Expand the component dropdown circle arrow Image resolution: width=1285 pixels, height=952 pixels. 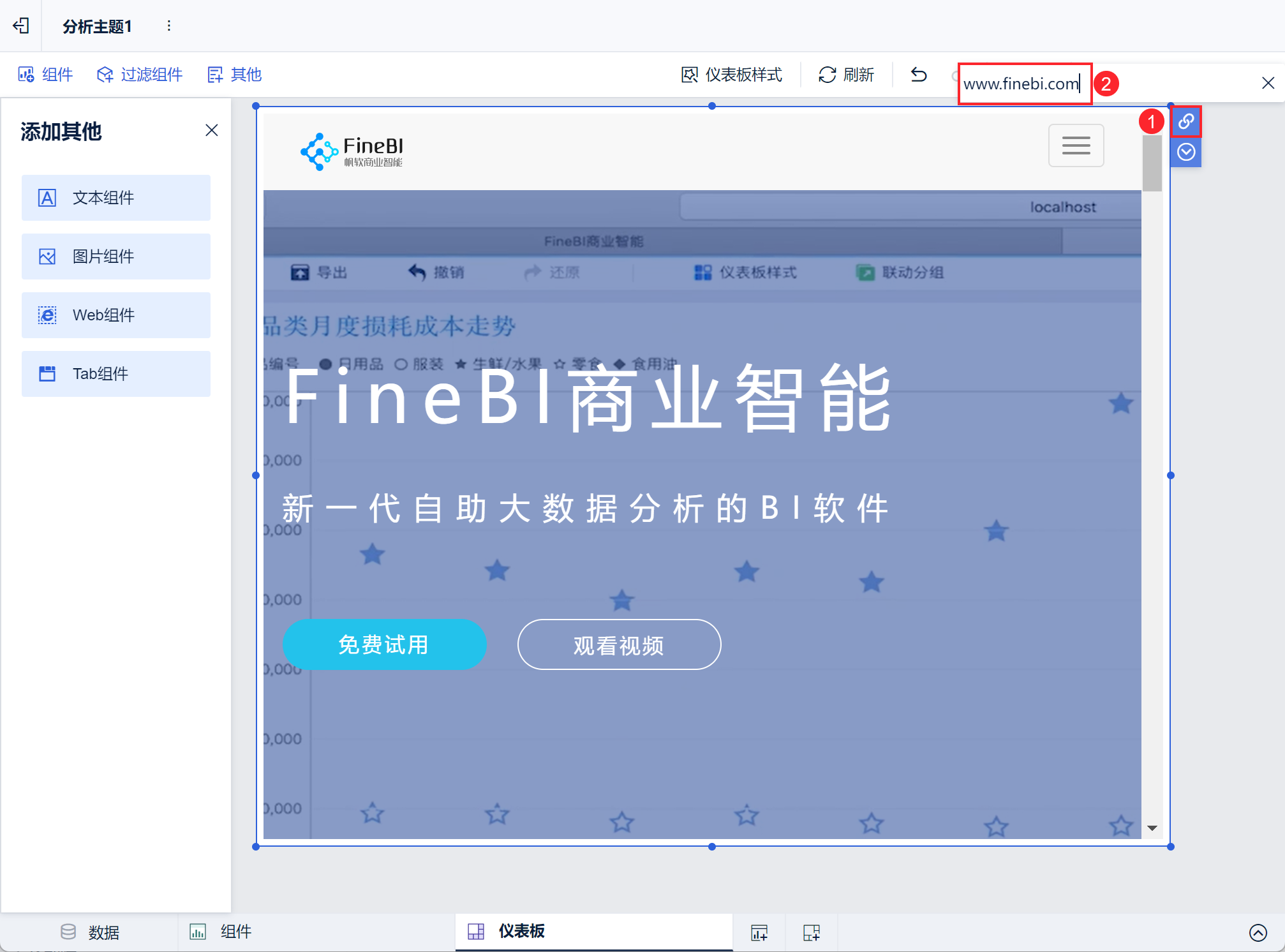pos(1186,152)
